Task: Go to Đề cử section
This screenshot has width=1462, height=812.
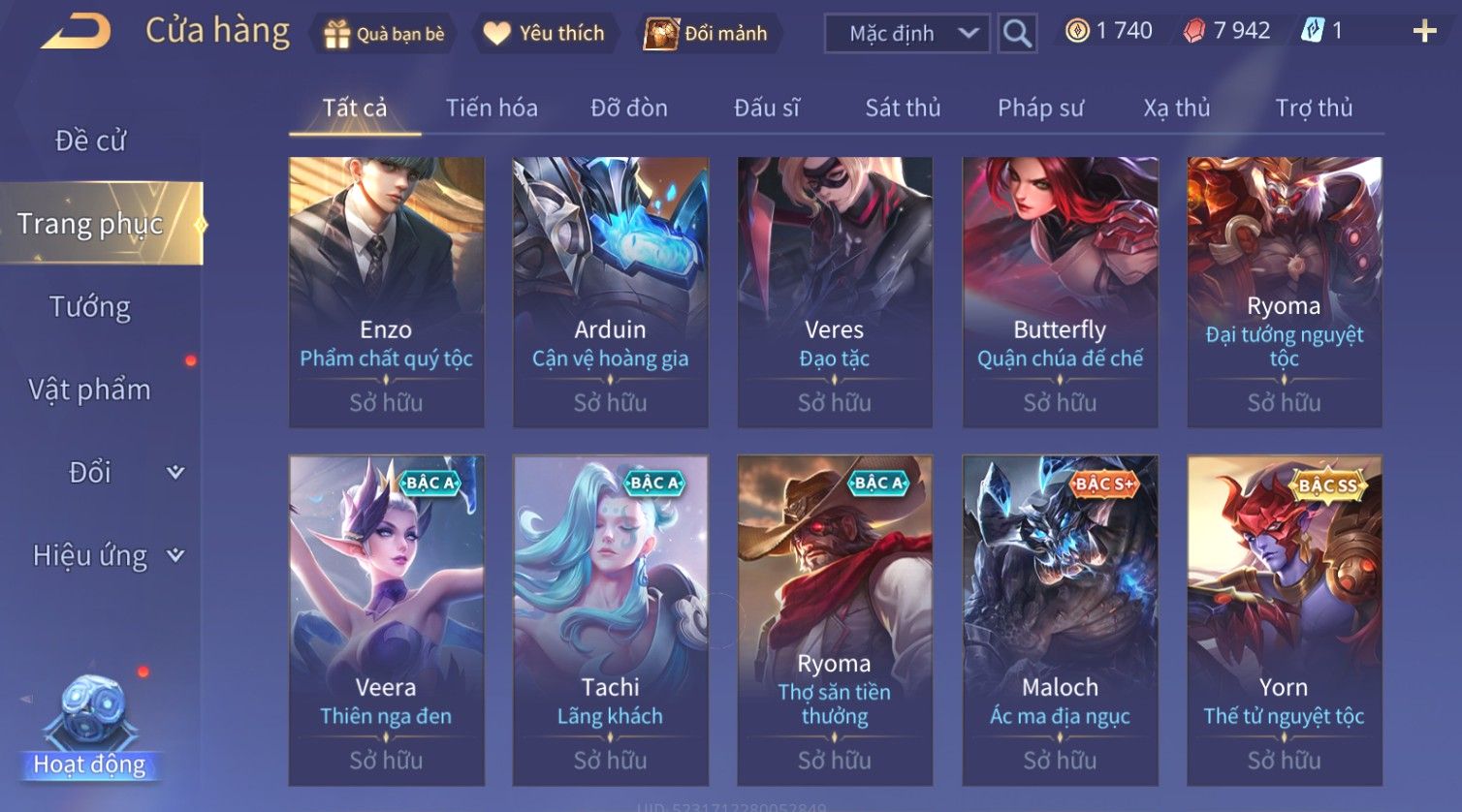Action: click(90, 141)
